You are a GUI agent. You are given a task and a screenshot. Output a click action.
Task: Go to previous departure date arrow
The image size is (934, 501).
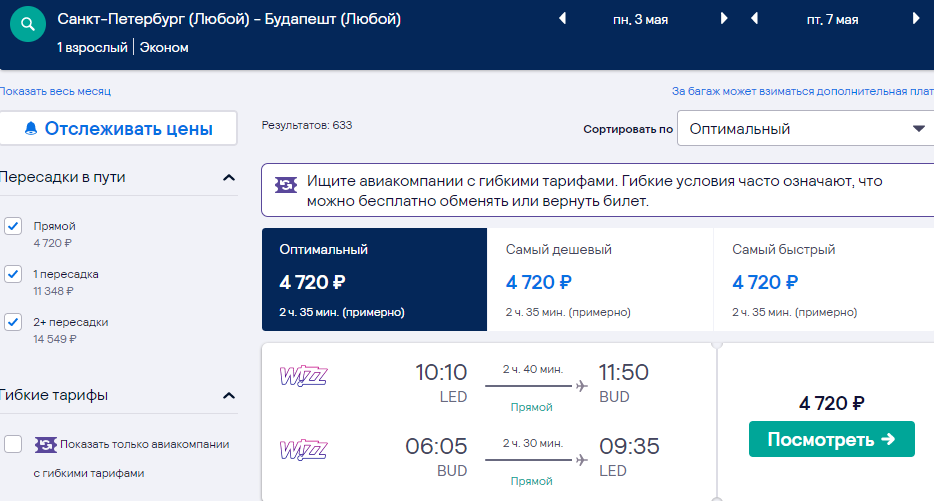click(x=562, y=18)
